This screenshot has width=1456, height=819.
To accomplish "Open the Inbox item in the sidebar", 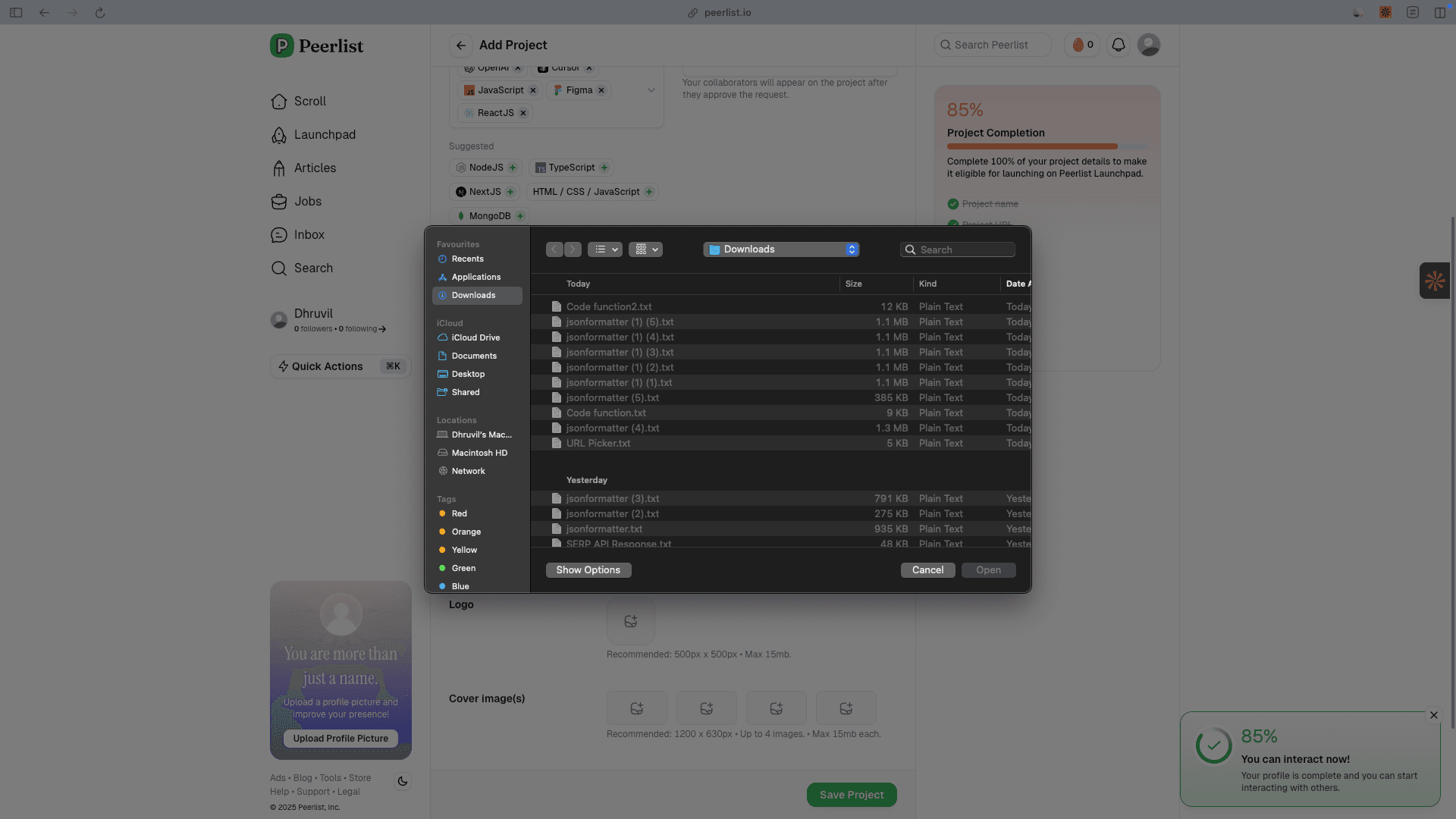I will (309, 235).
